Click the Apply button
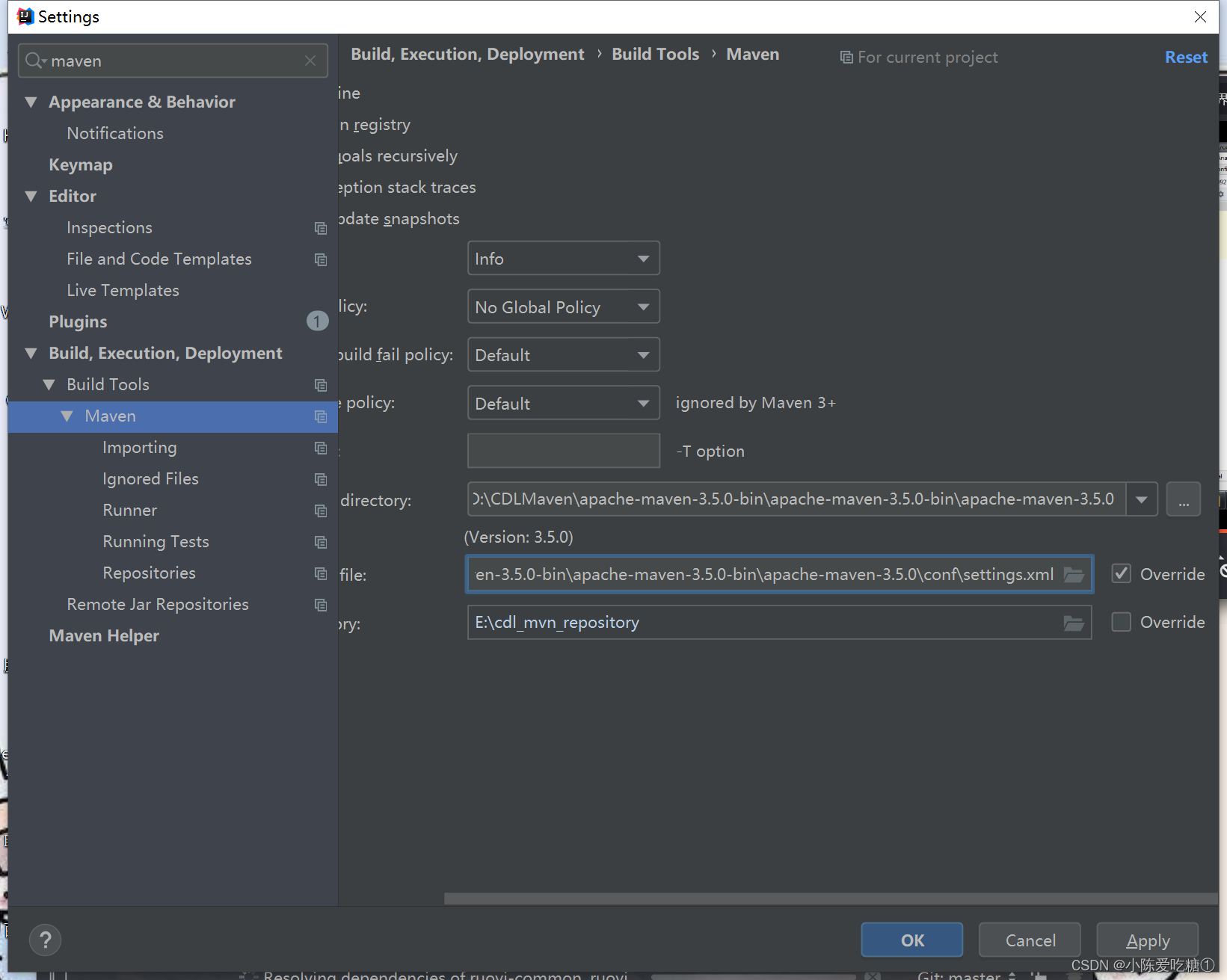 (x=1148, y=940)
